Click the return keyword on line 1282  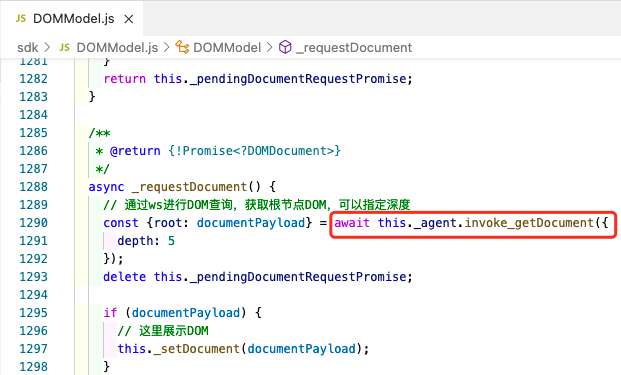tap(125, 79)
